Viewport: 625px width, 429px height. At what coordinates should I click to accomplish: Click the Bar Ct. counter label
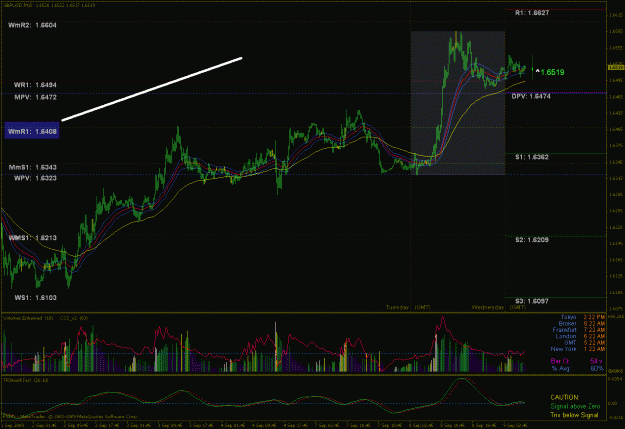560,361
